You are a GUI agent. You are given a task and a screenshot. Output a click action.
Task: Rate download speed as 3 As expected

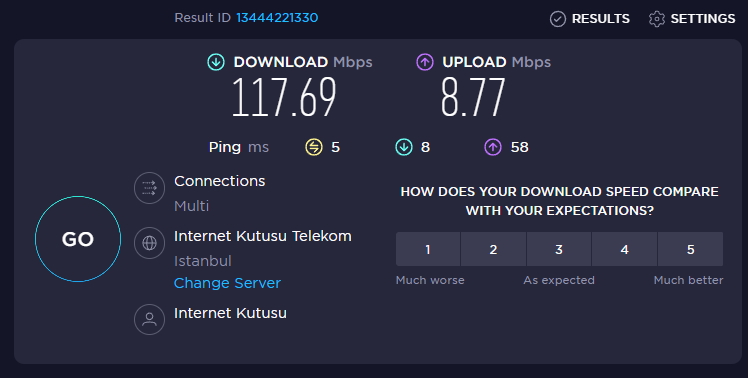click(559, 249)
